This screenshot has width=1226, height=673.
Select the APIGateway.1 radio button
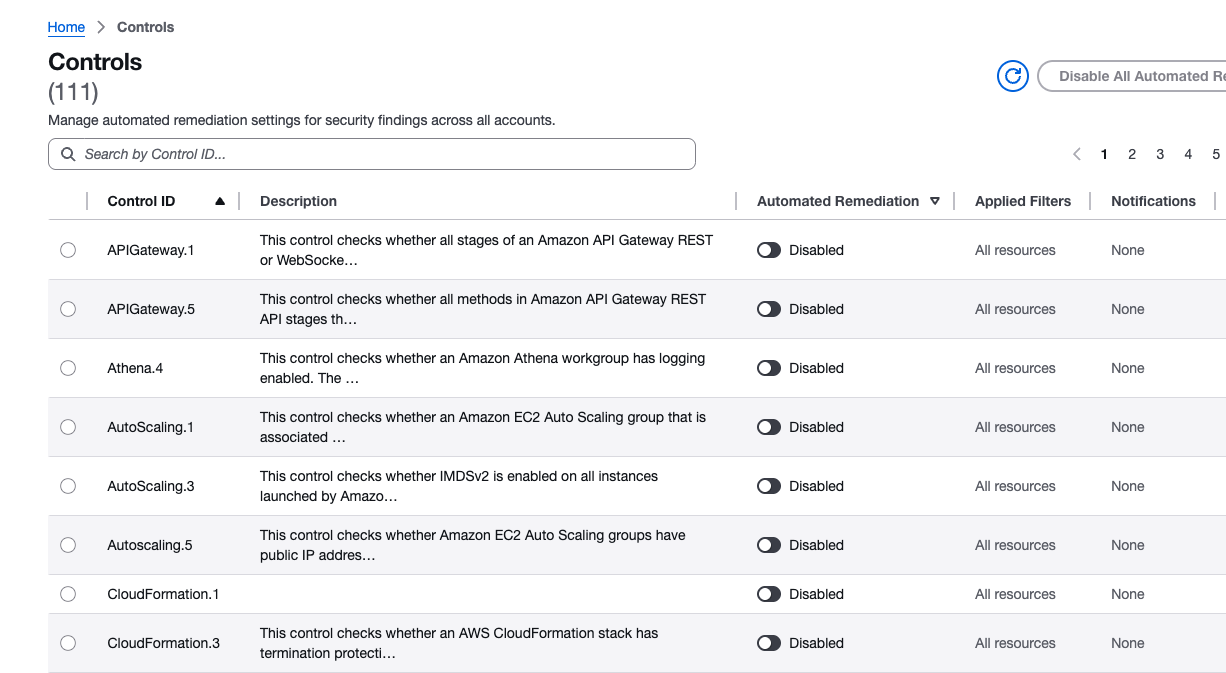click(68, 250)
